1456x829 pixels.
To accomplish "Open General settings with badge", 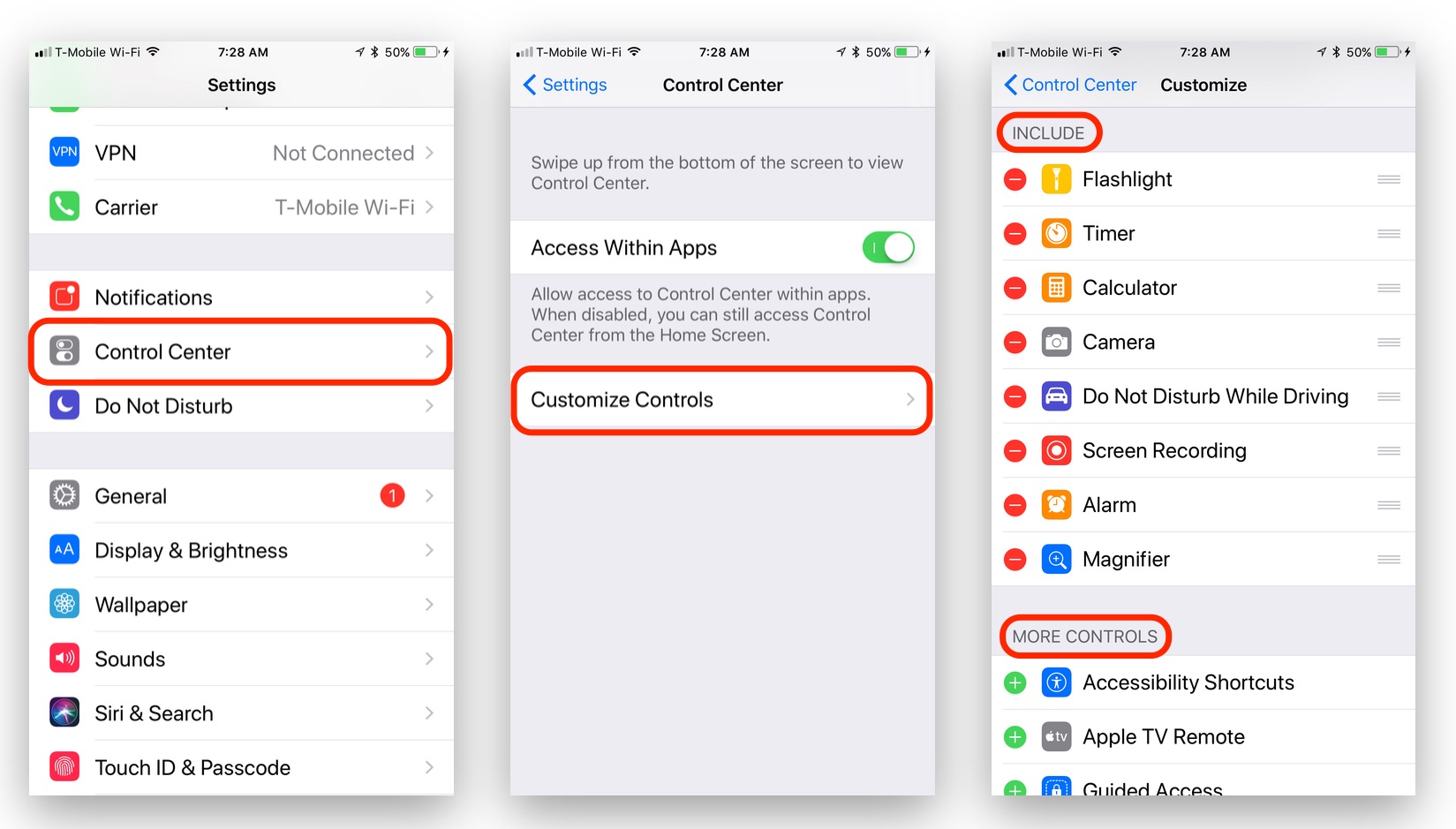I will pyautogui.click(x=241, y=496).
